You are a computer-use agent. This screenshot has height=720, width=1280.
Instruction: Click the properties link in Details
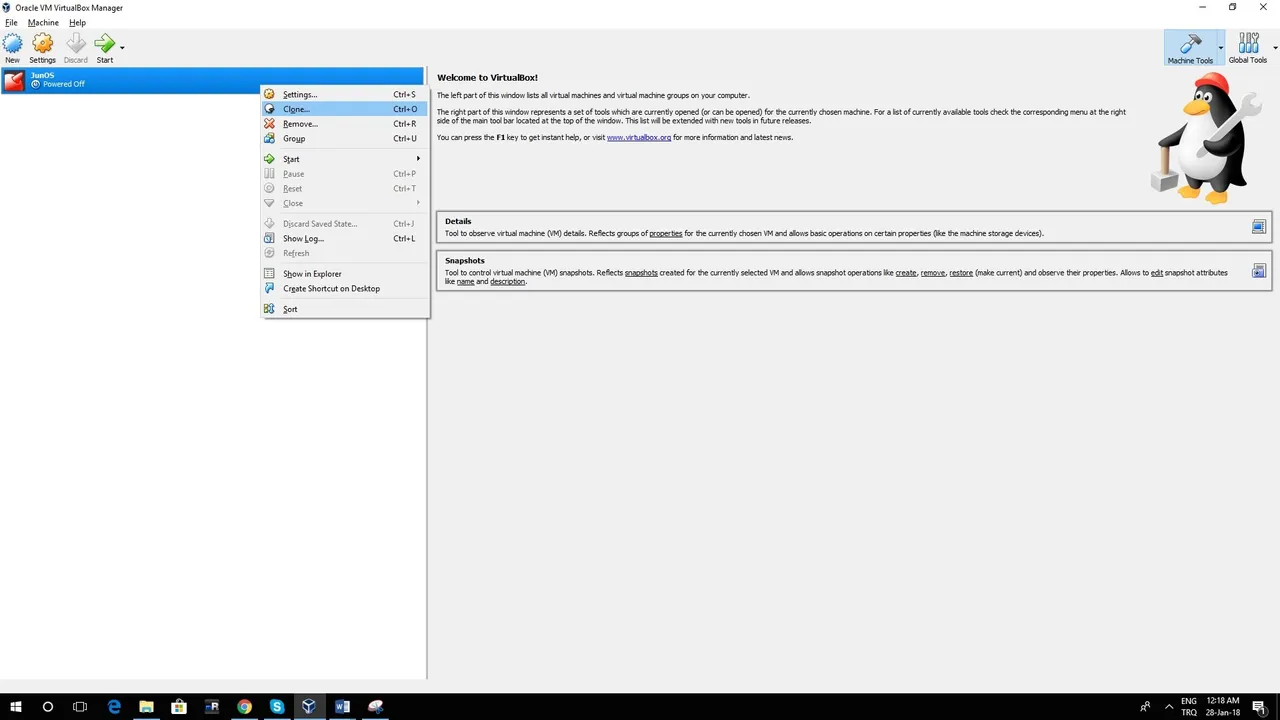point(666,233)
